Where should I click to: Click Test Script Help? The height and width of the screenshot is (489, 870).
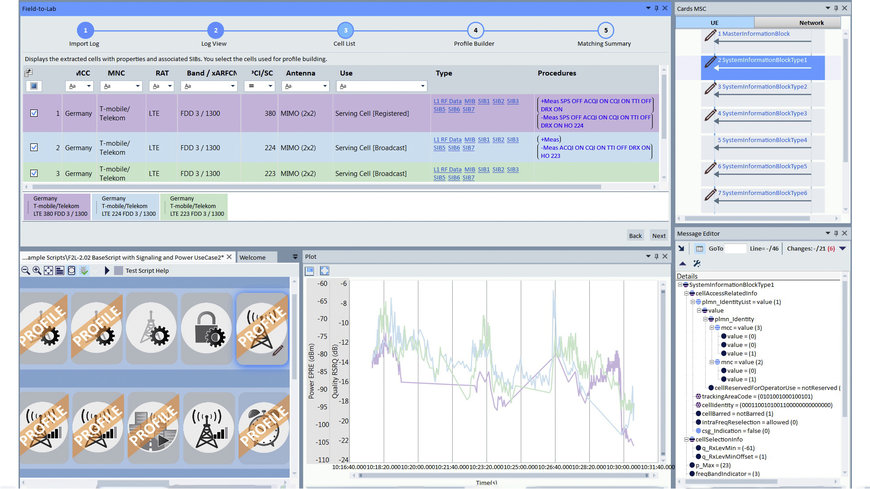coord(147,271)
